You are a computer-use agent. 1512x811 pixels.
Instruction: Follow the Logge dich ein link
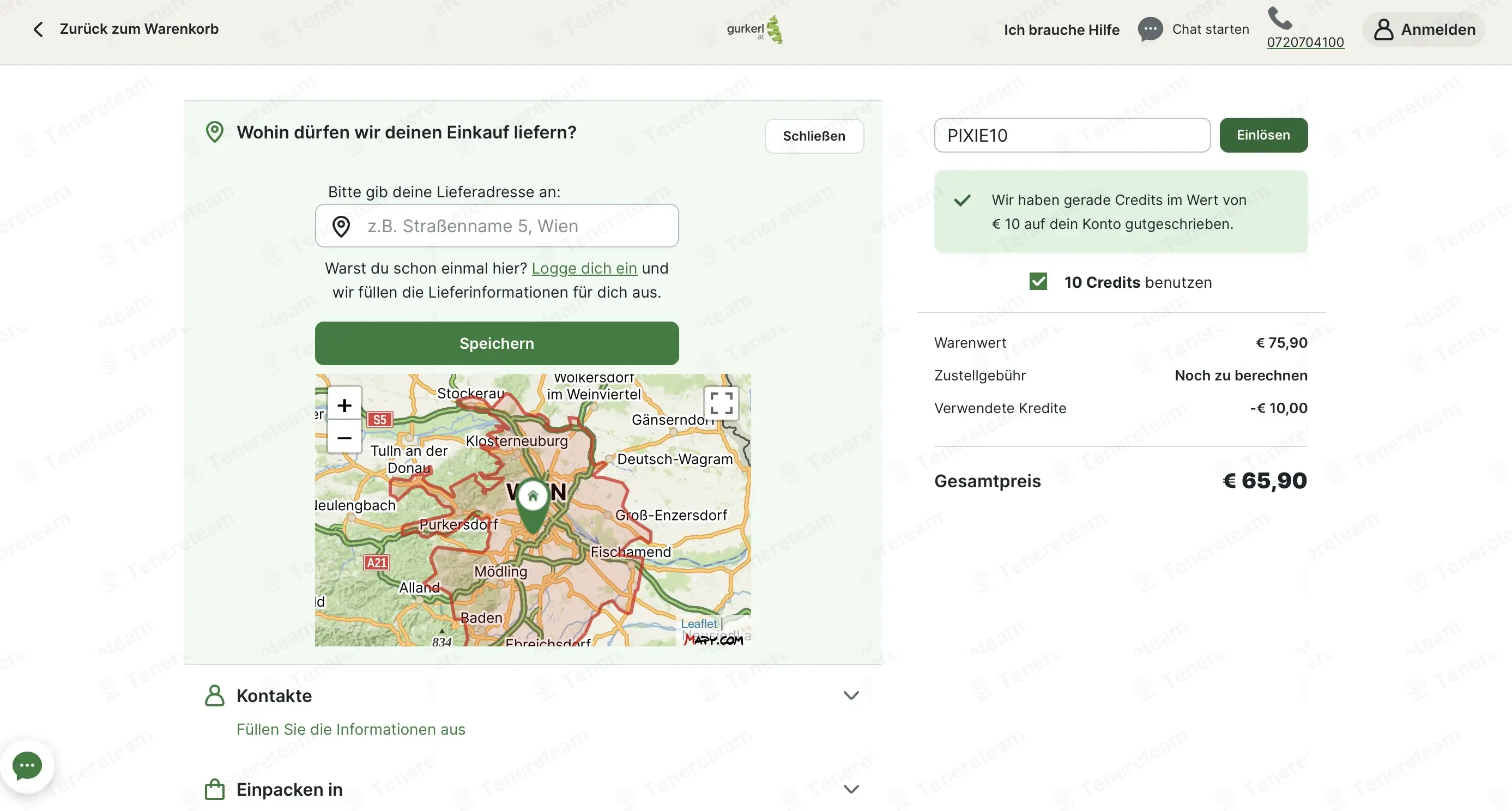pos(584,268)
